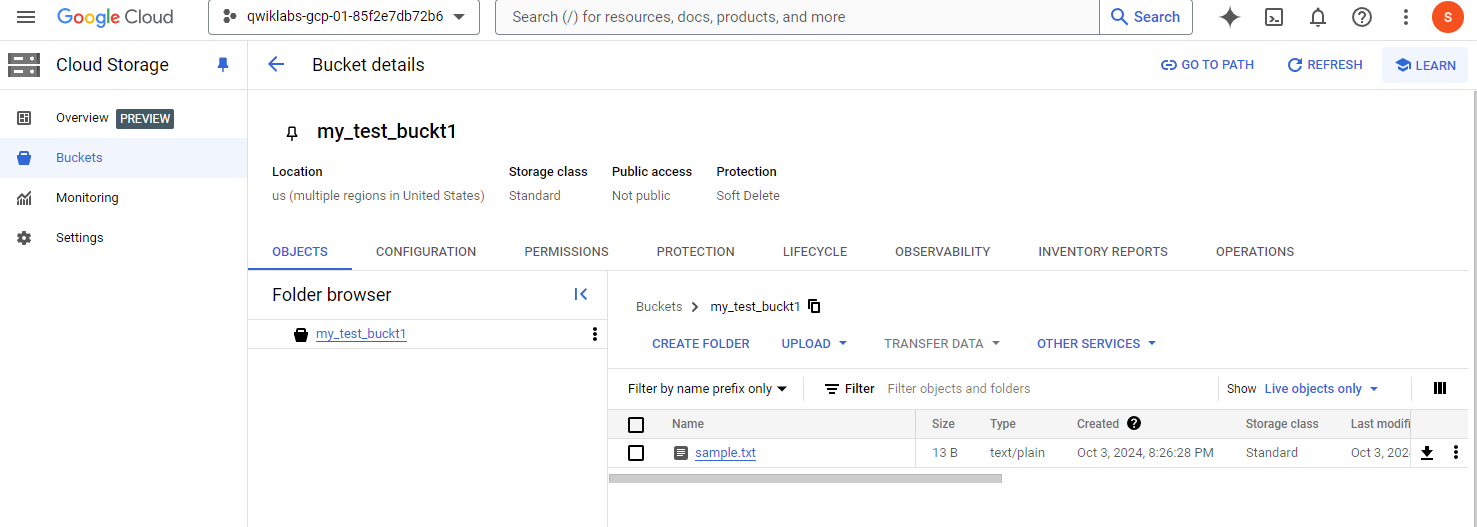Open the hamburger navigation menu
This screenshot has width=1477, height=527.
[x=26, y=17]
